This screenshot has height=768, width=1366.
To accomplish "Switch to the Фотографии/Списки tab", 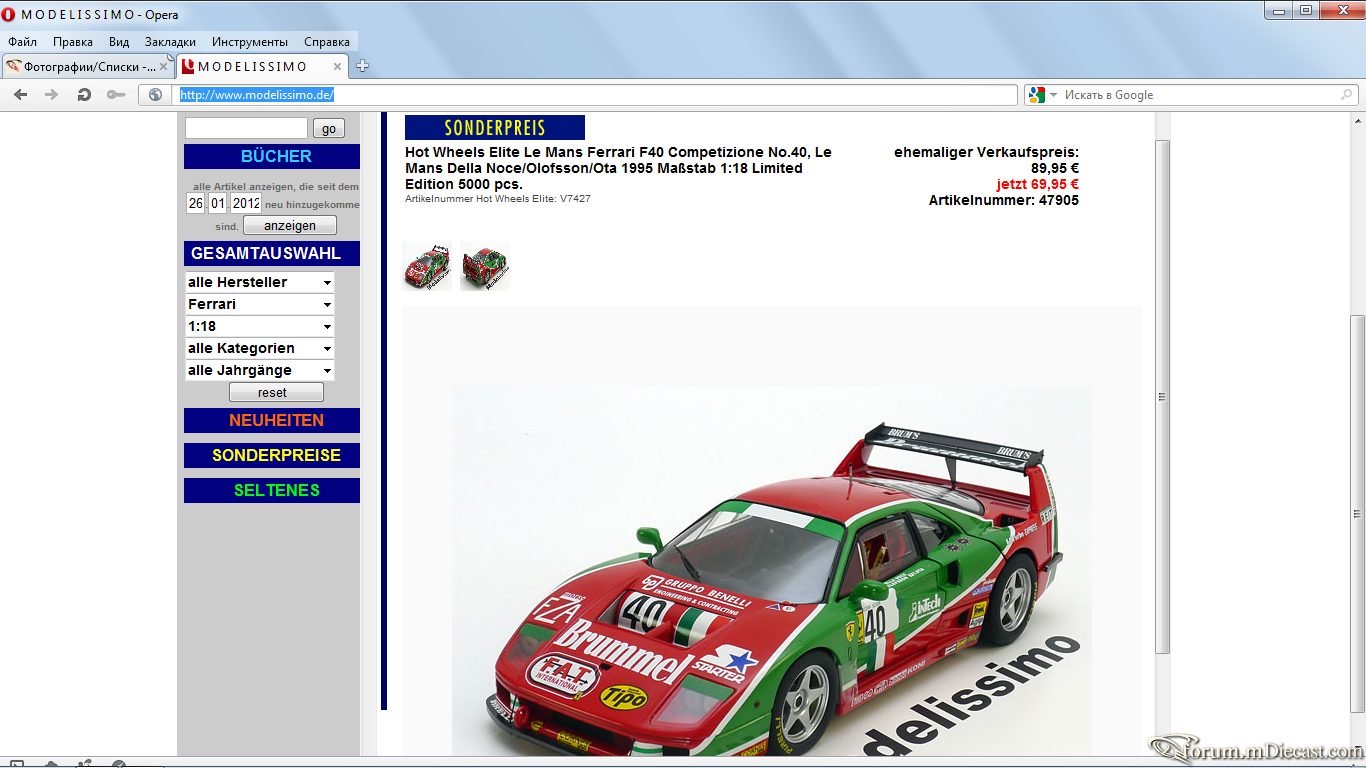I will 88,67.
